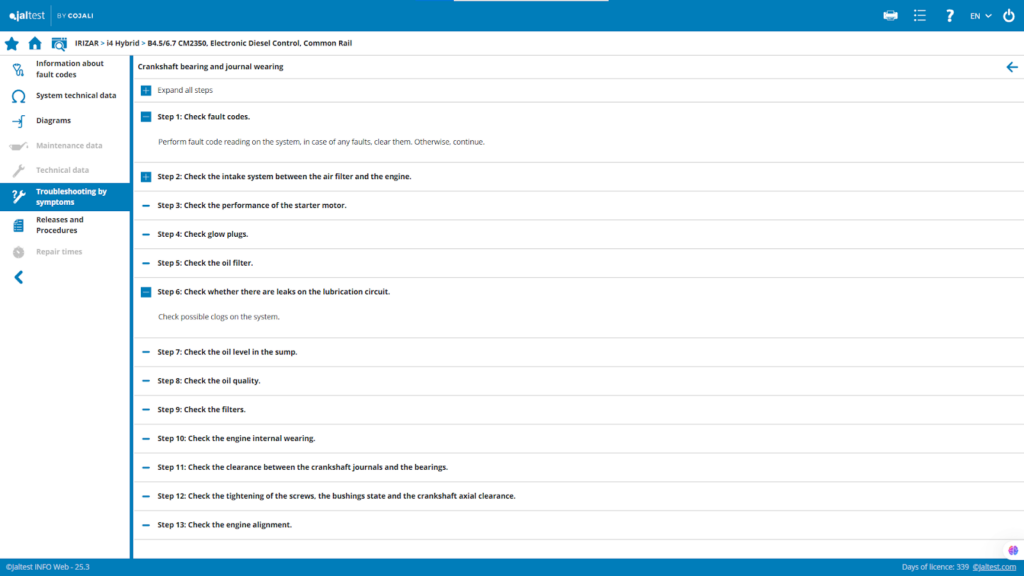The image size is (1024, 576).
Task: Expand Step 2 about the intake system
Action: tap(146, 177)
